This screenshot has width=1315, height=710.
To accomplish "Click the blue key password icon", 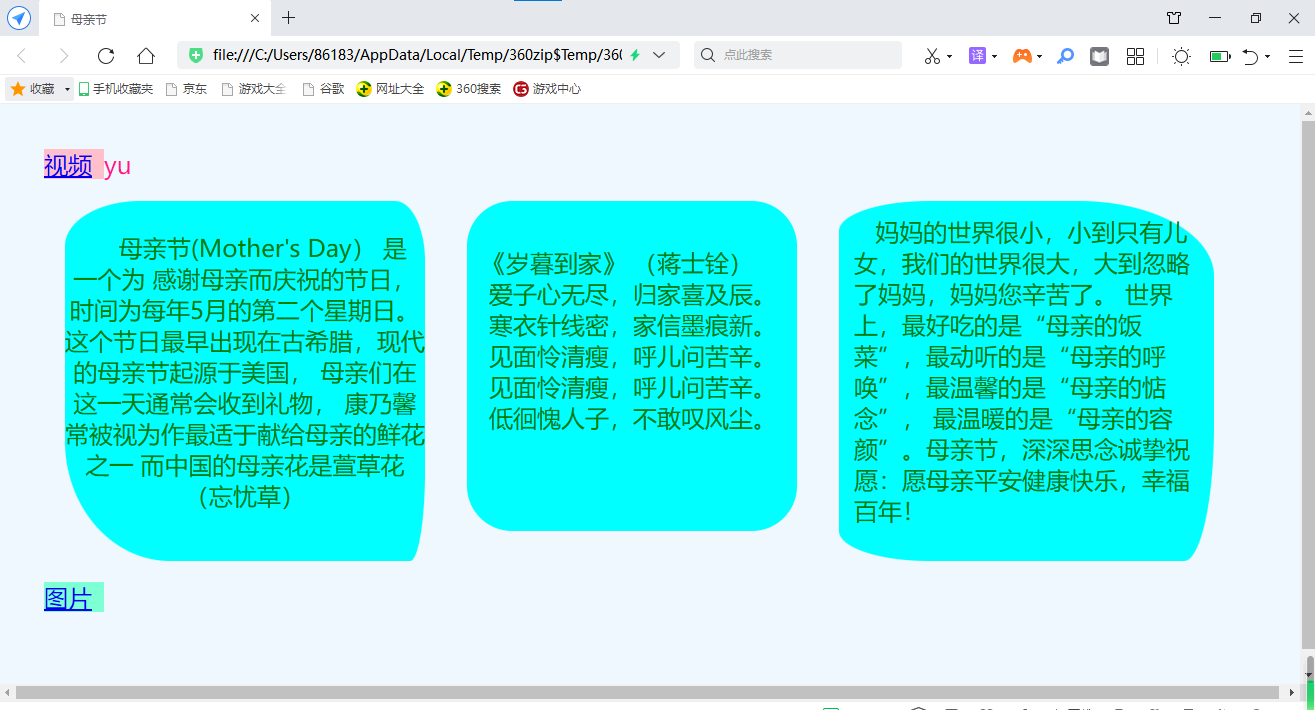I will point(1066,56).
